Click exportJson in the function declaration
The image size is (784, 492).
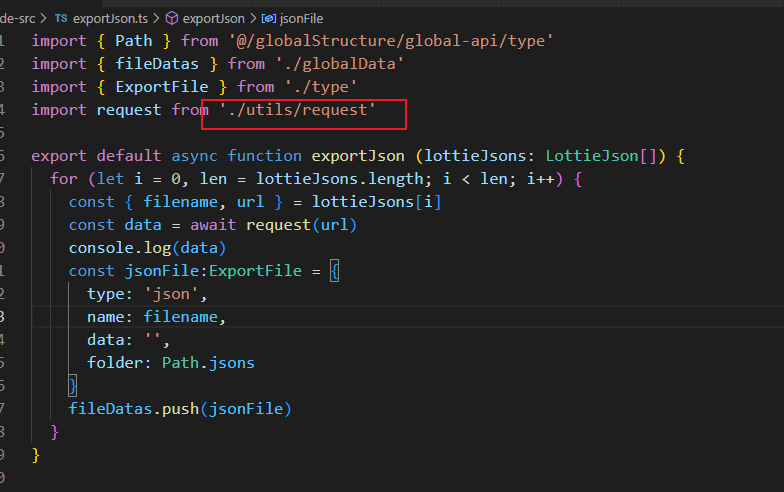click(358, 156)
